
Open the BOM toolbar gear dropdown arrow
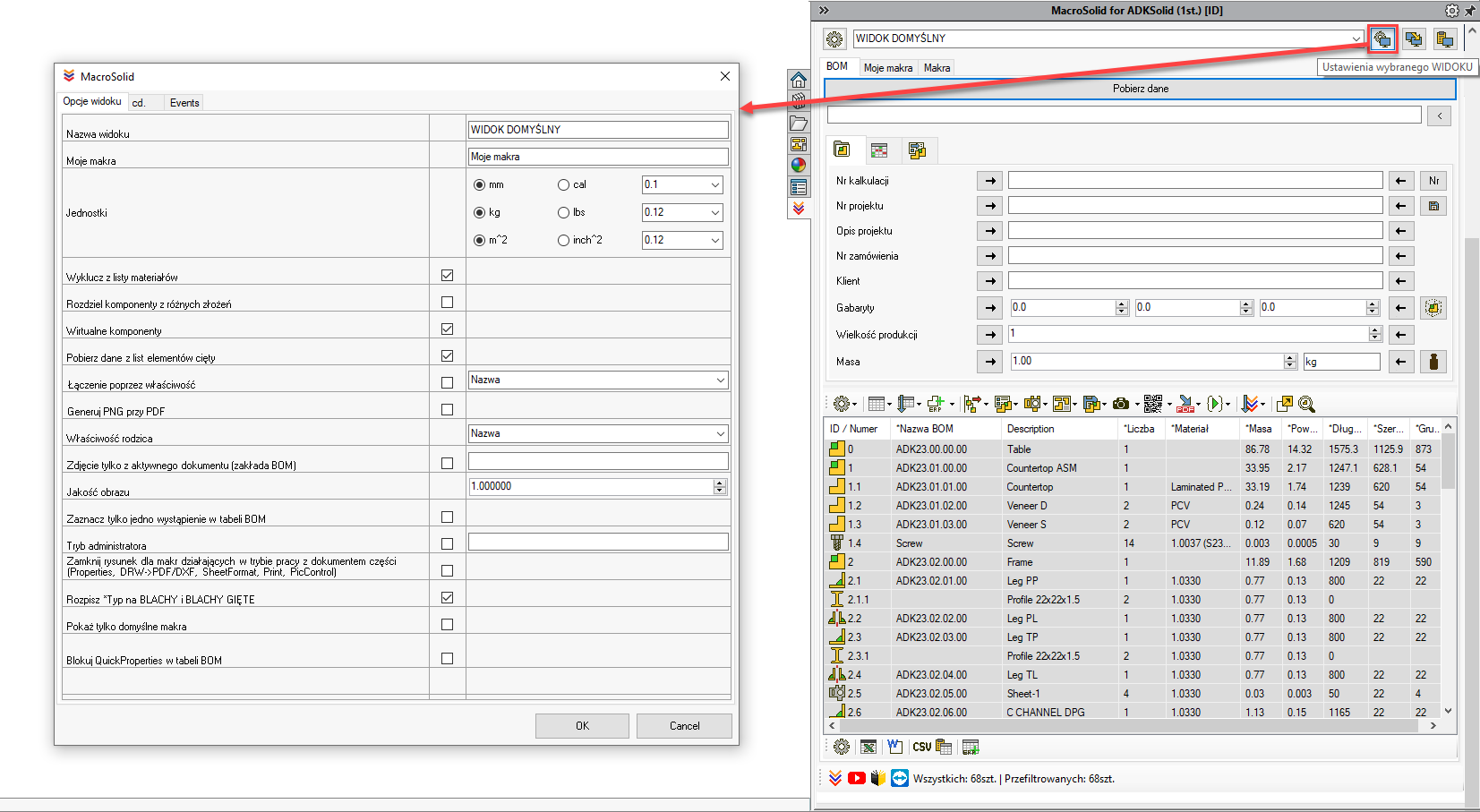854,405
